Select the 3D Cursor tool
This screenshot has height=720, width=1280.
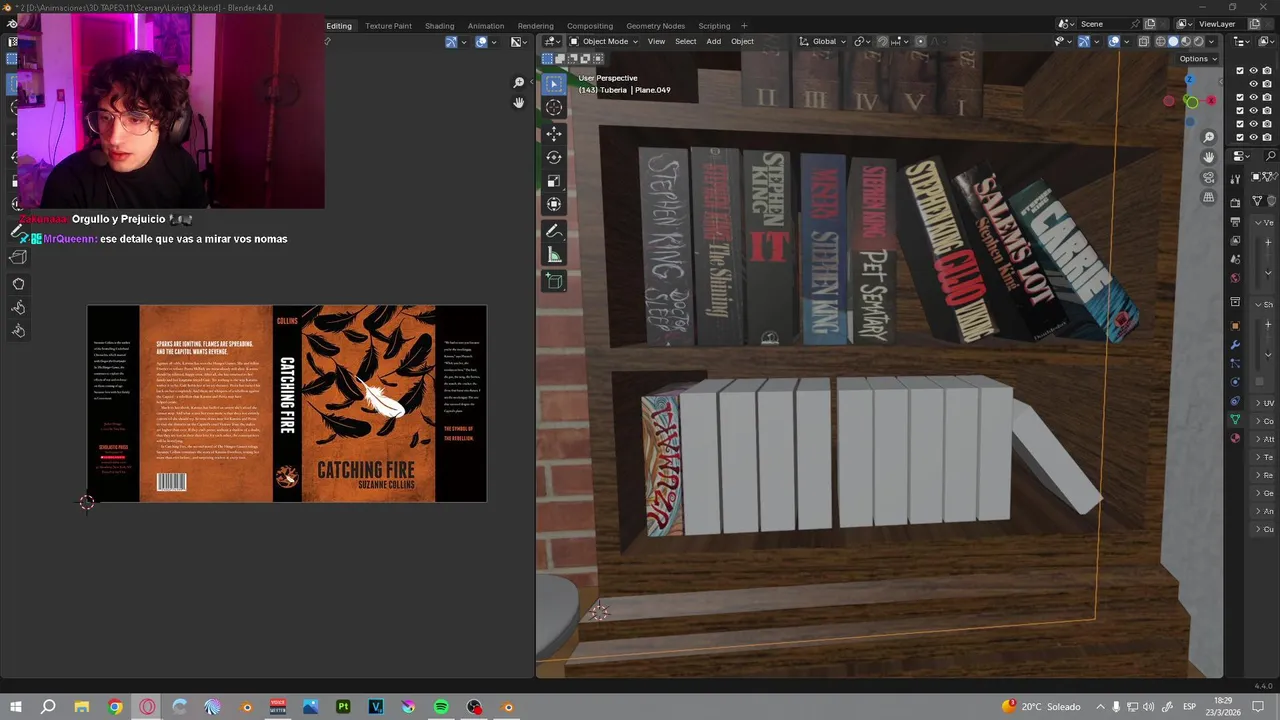tap(554, 107)
